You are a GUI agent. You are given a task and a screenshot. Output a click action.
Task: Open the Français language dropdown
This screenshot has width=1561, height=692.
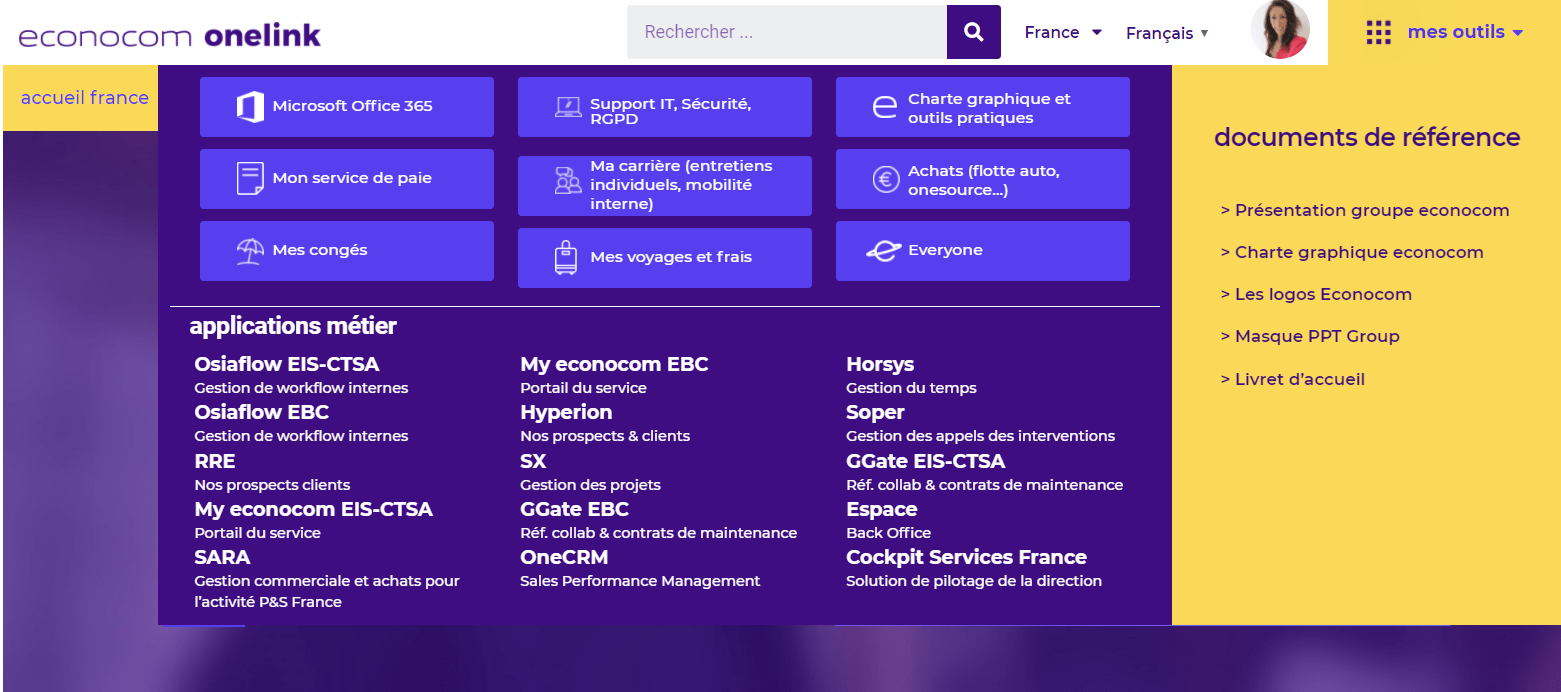click(1167, 33)
